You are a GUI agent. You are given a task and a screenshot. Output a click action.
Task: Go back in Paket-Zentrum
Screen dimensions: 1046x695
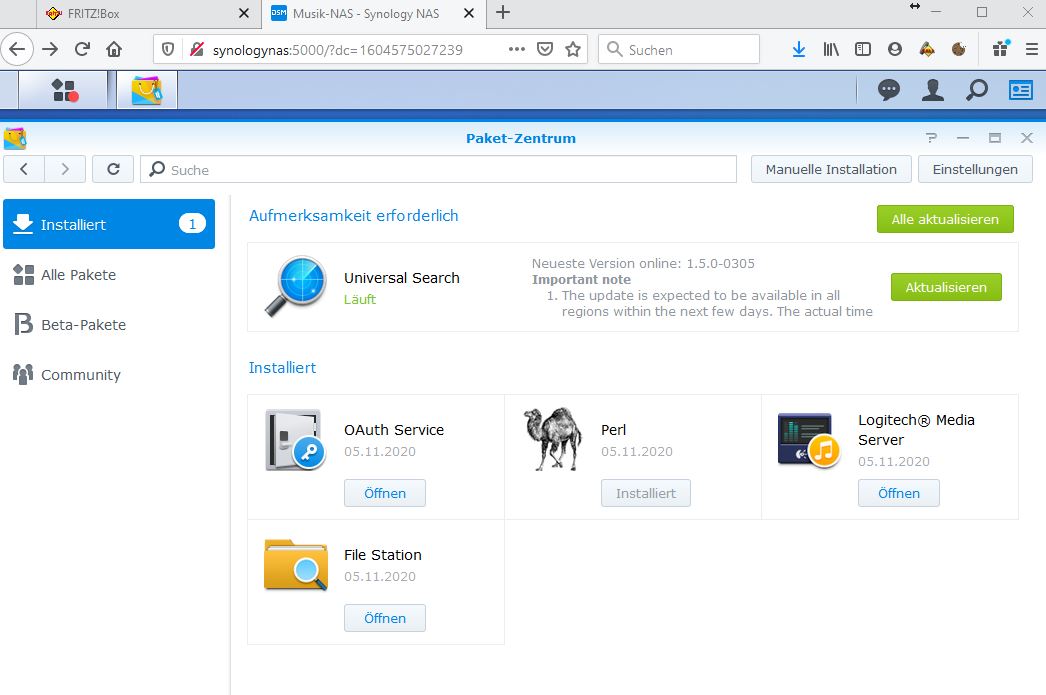pyautogui.click(x=24, y=169)
